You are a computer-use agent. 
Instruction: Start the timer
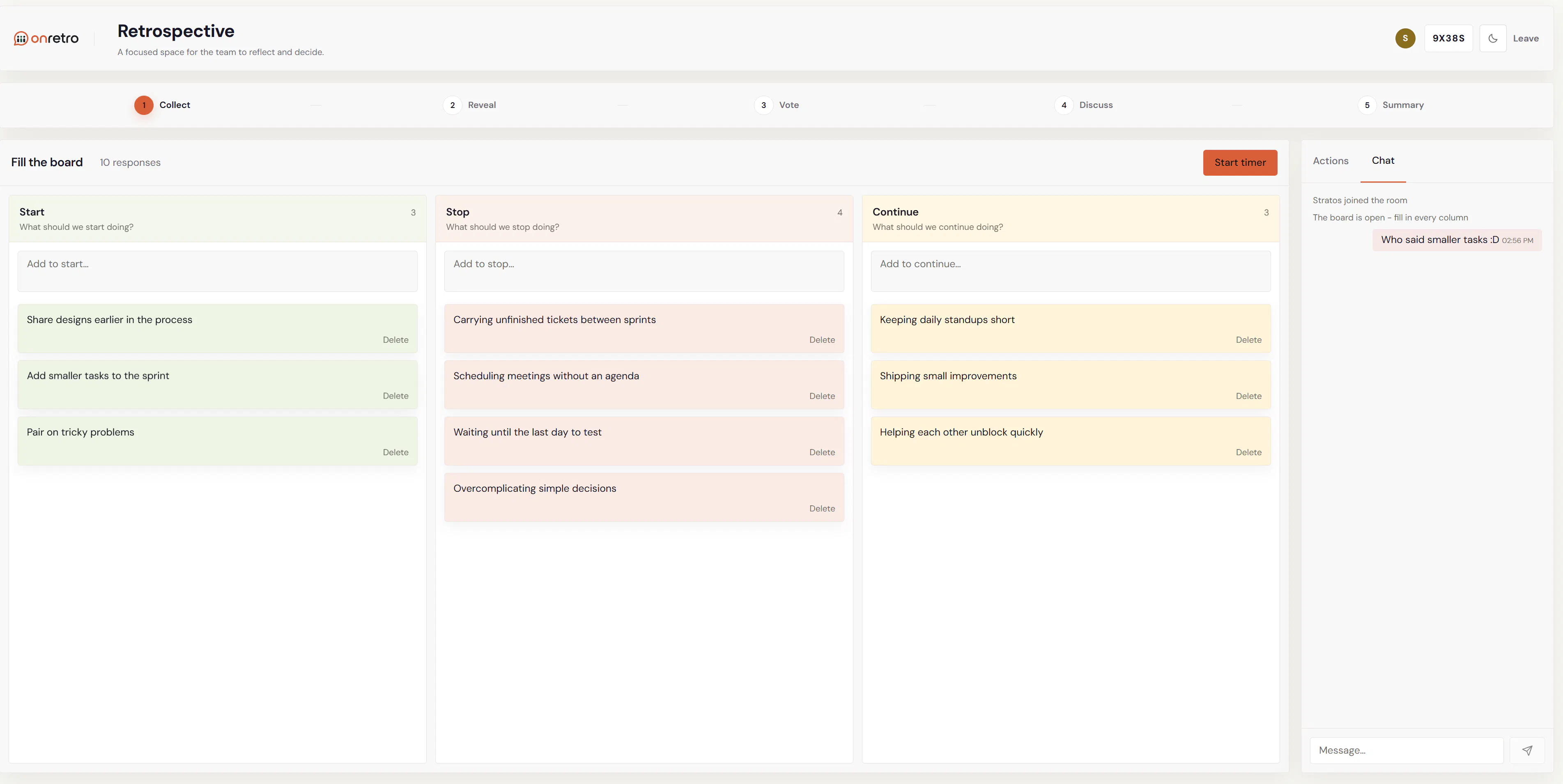pyautogui.click(x=1240, y=163)
